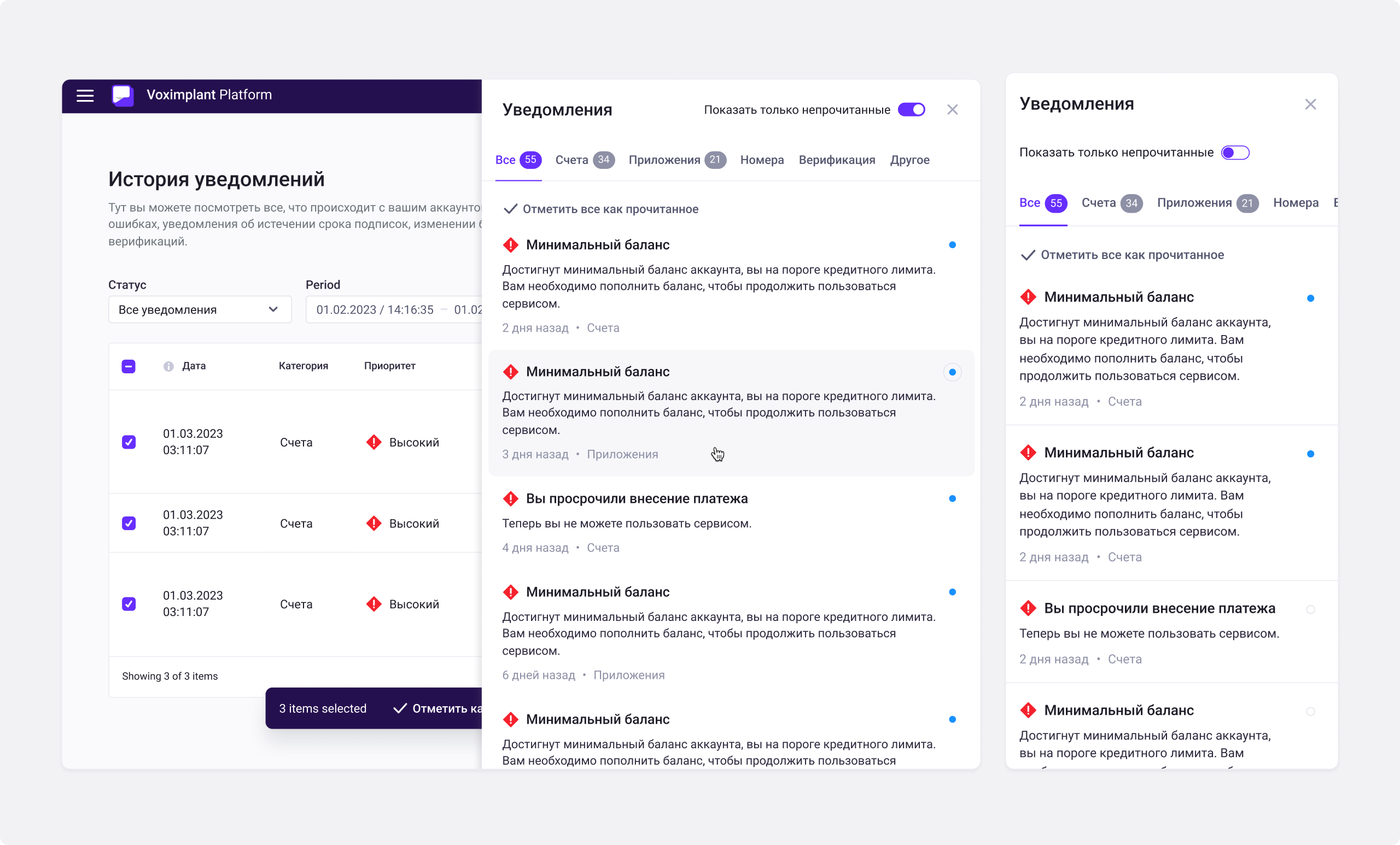The width and height of the screenshot is (1400, 845).
Task: Click Отметить button in selection bar
Action: pyautogui.click(x=437, y=708)
